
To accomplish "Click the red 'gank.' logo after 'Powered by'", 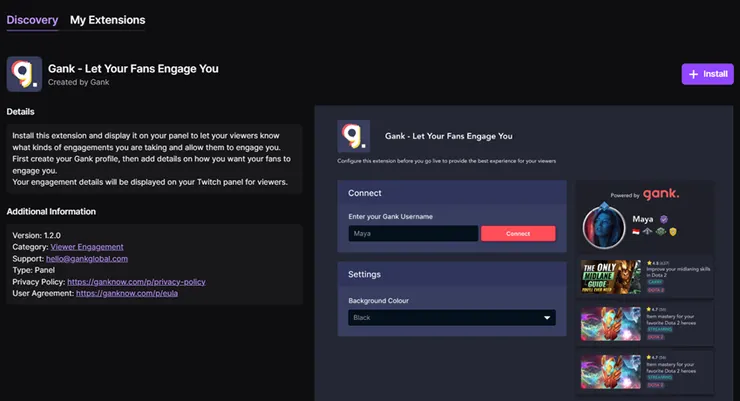I will (x=661, y=193).
